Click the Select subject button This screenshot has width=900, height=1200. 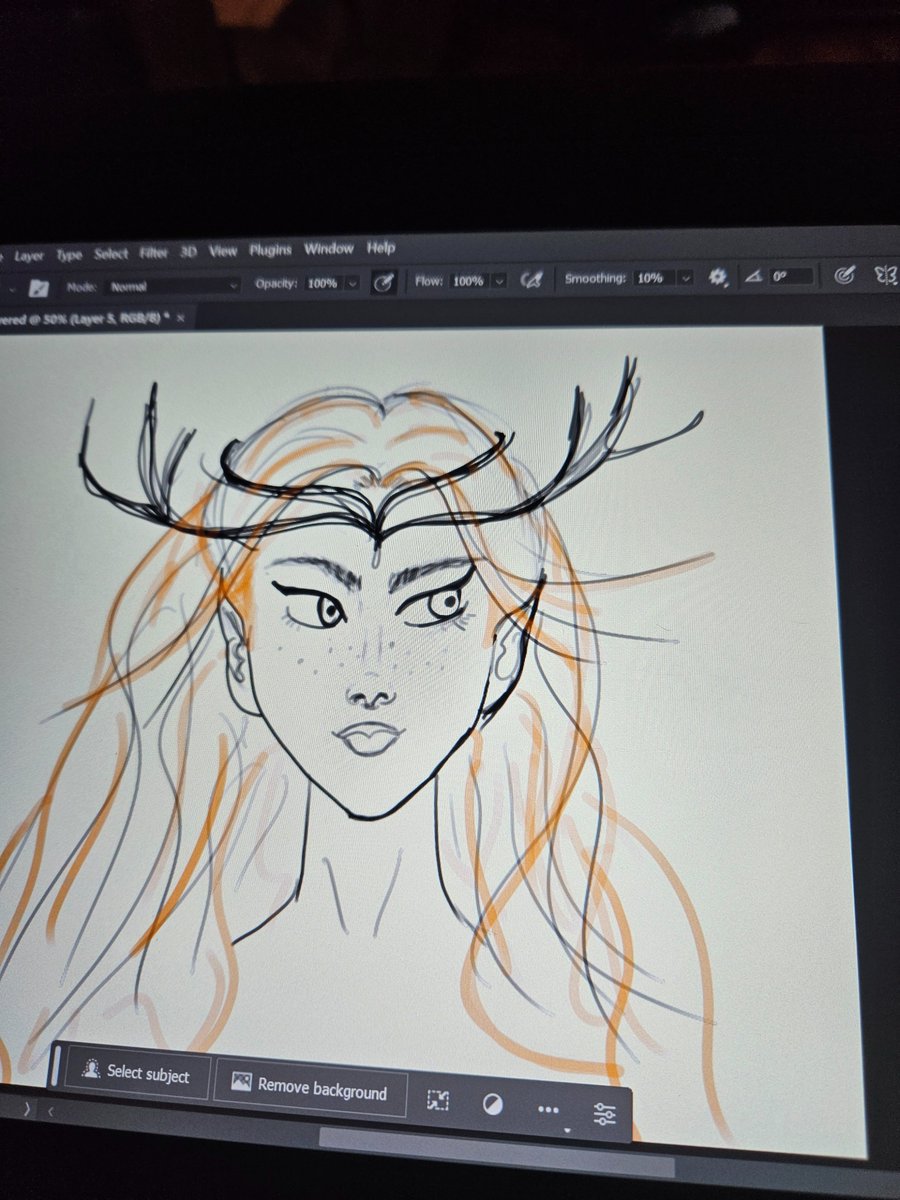point(138,1074)
